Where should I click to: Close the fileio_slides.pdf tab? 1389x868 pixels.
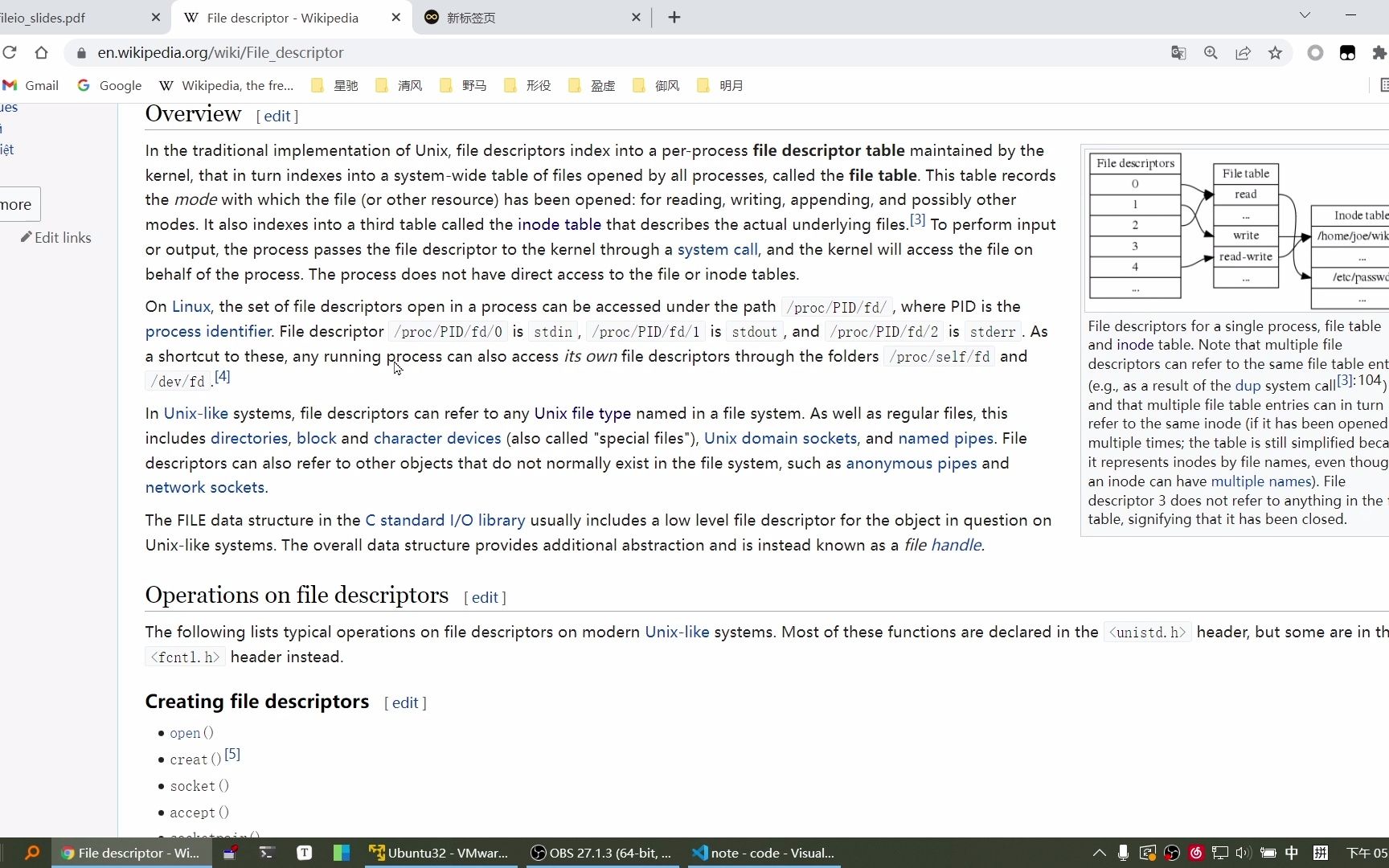155,17
